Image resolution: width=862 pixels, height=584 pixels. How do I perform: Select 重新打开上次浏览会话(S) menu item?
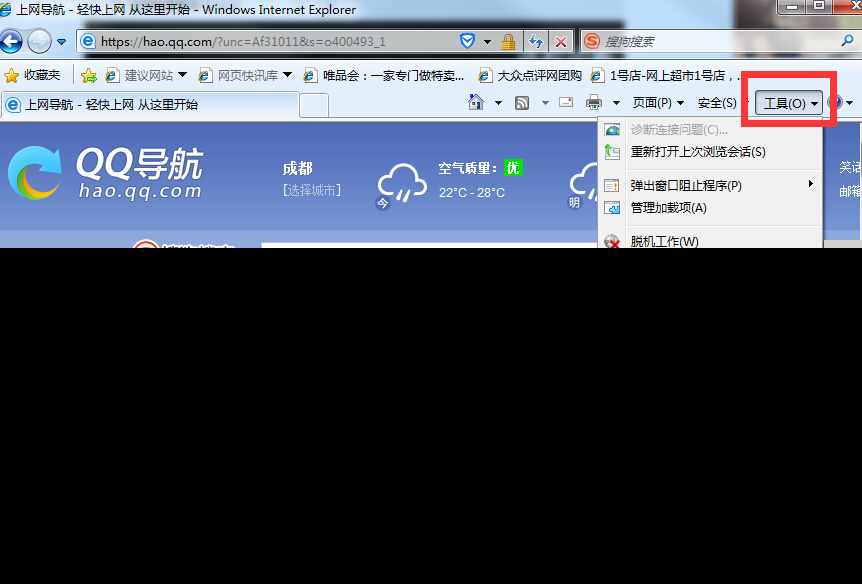click(x=710, y=152)
